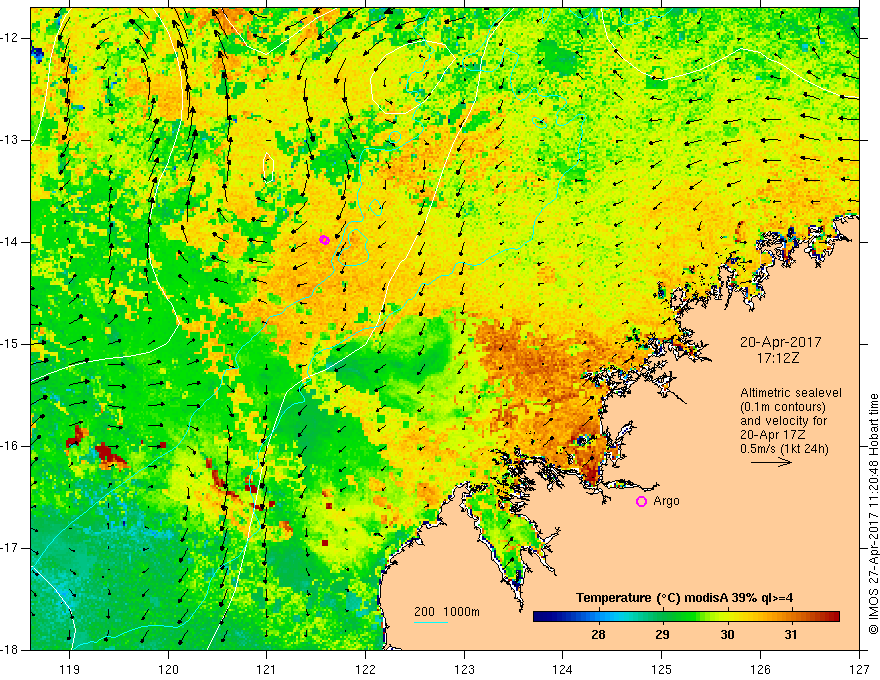
Task: Click the magenta Argo float marker on the map
Action: click(324, 240)
